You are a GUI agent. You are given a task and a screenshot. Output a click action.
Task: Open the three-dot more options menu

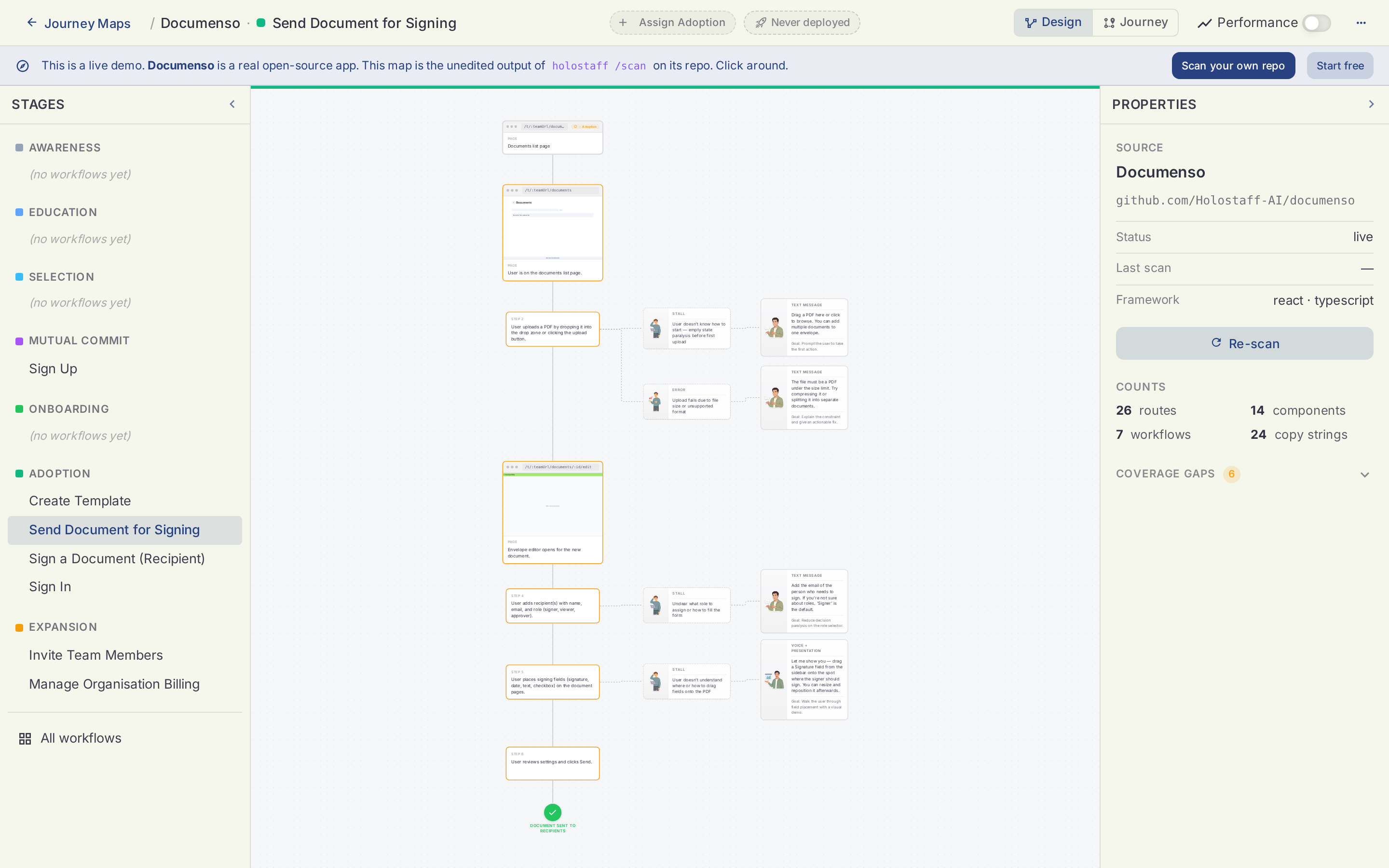point(1361,23)
